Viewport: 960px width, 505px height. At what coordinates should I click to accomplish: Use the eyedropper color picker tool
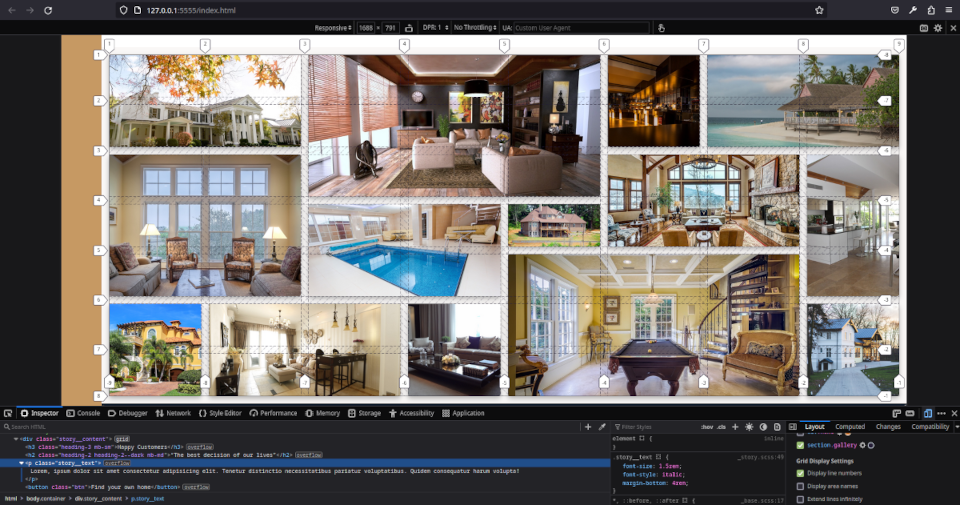602,427
